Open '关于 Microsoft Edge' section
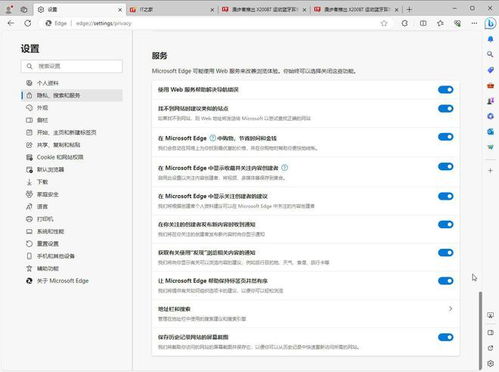This screenshot has height=372, width=499. (x=72, y=281)
